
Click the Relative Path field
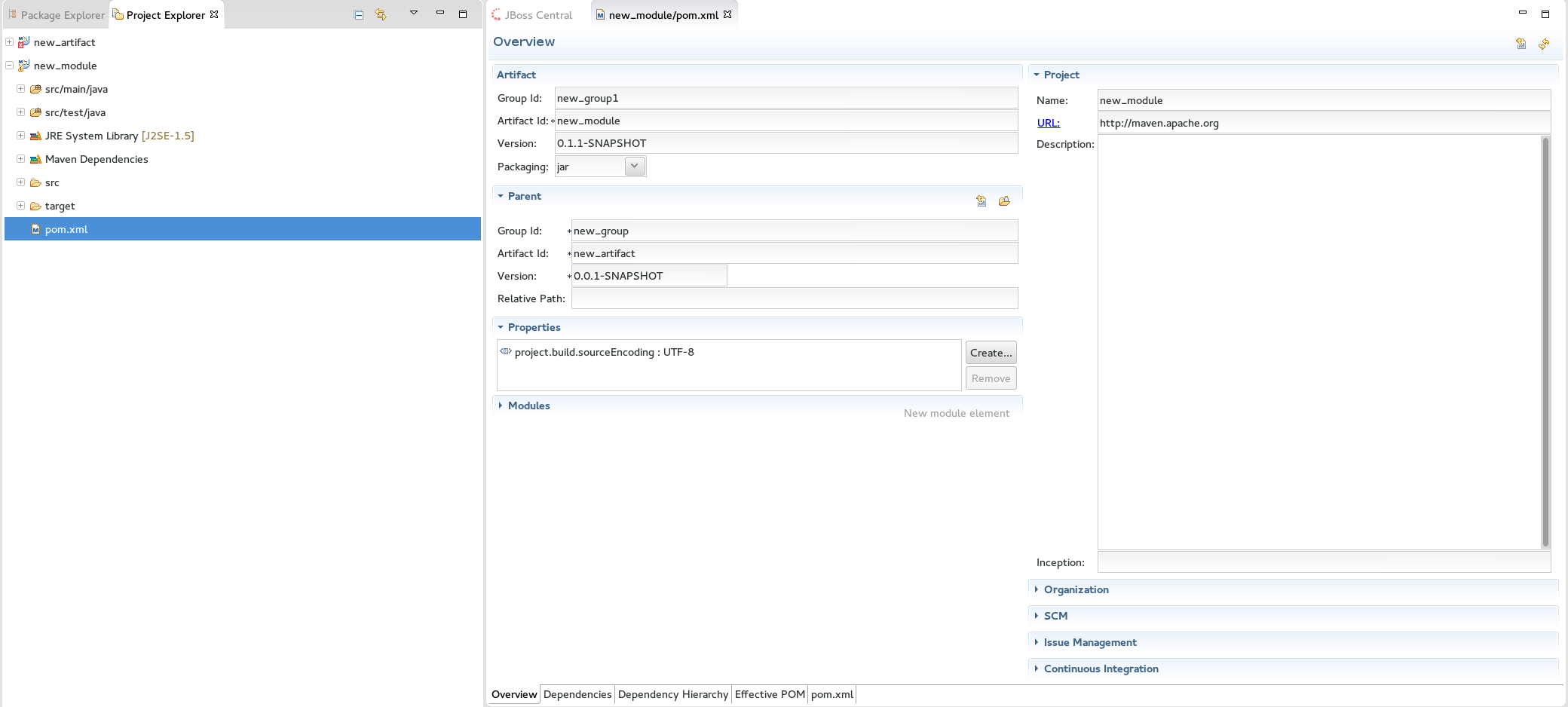coord(795,298)
